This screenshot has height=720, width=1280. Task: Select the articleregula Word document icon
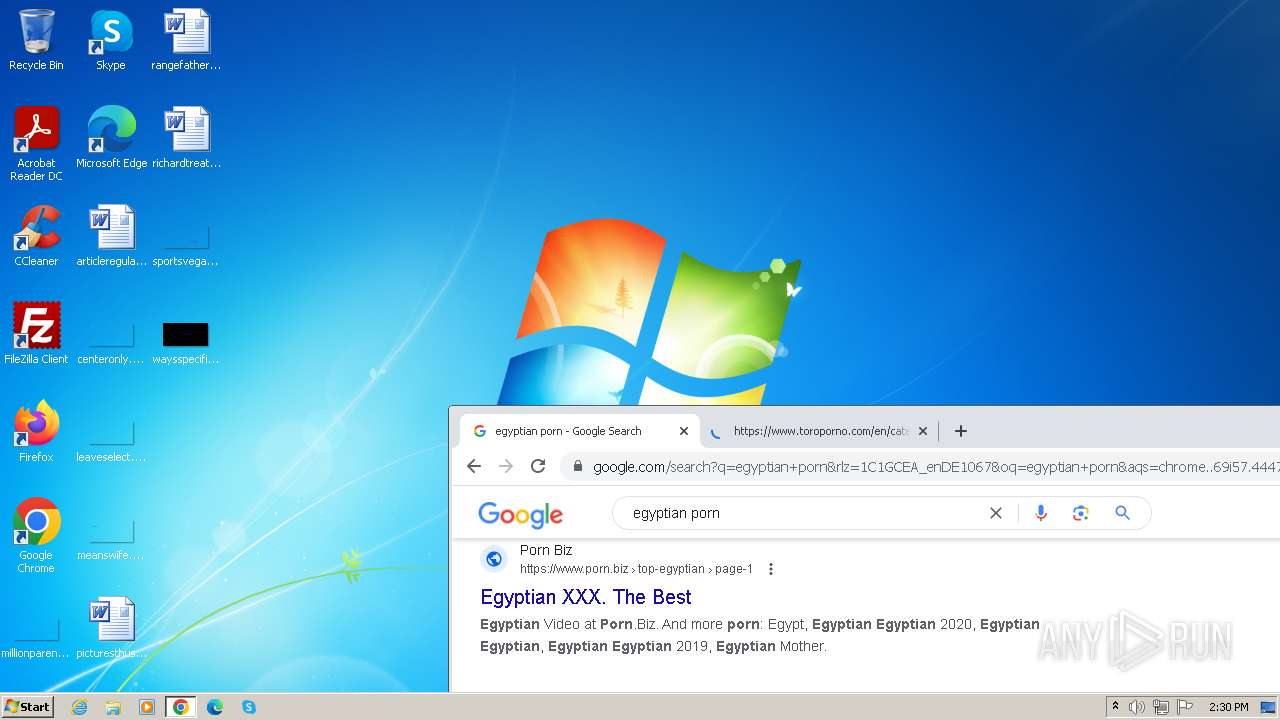(x=111, y=236)
